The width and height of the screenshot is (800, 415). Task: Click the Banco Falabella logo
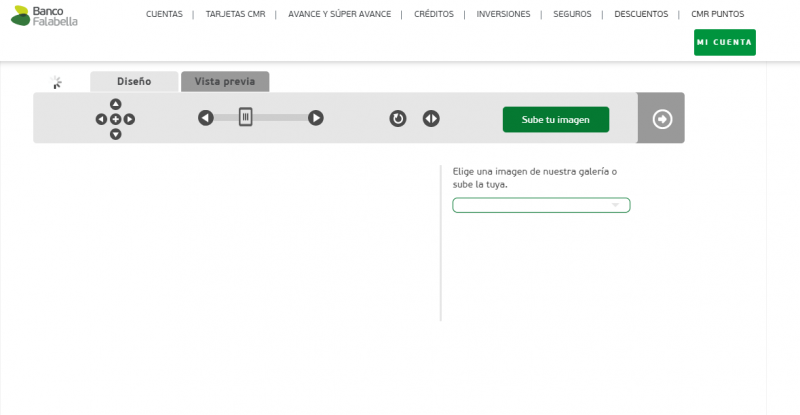[45, 15]
